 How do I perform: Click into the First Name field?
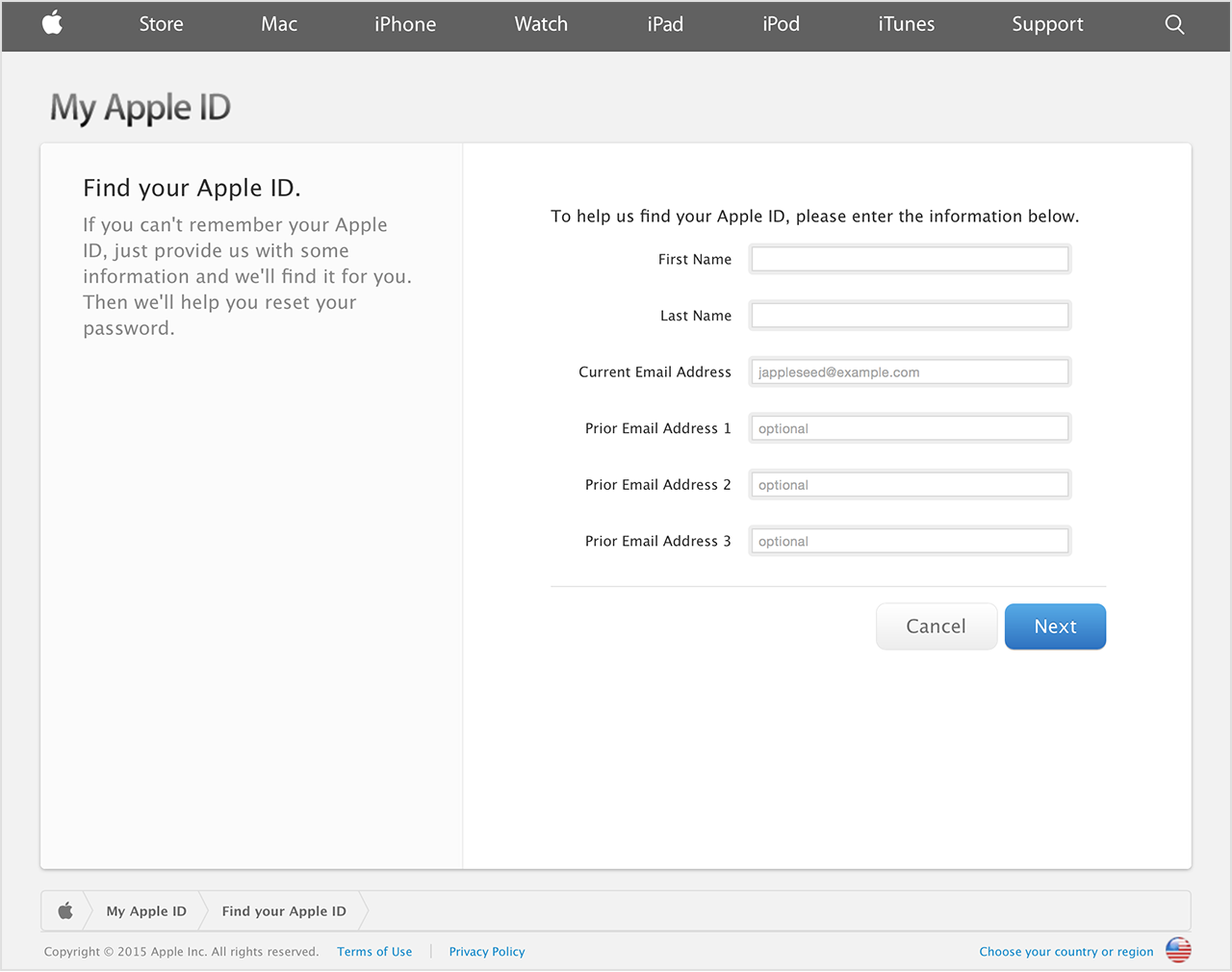910,259
